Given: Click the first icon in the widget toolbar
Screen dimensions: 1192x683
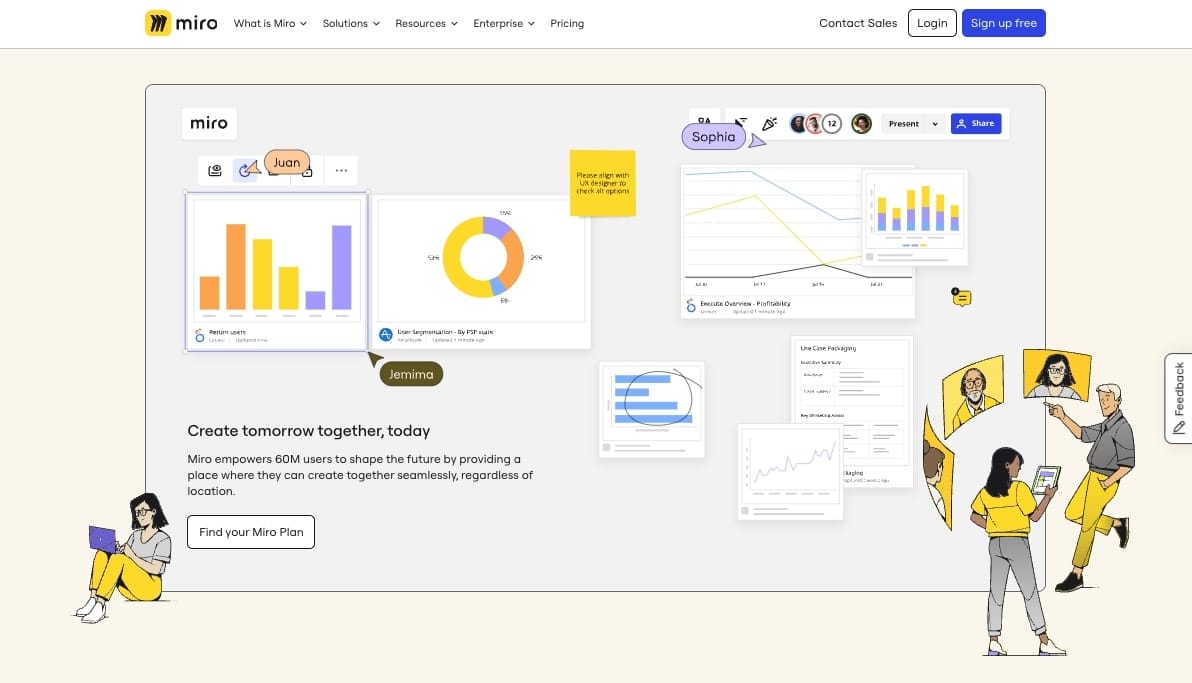Looking at the screenshot, I should (x=215, y=171).
